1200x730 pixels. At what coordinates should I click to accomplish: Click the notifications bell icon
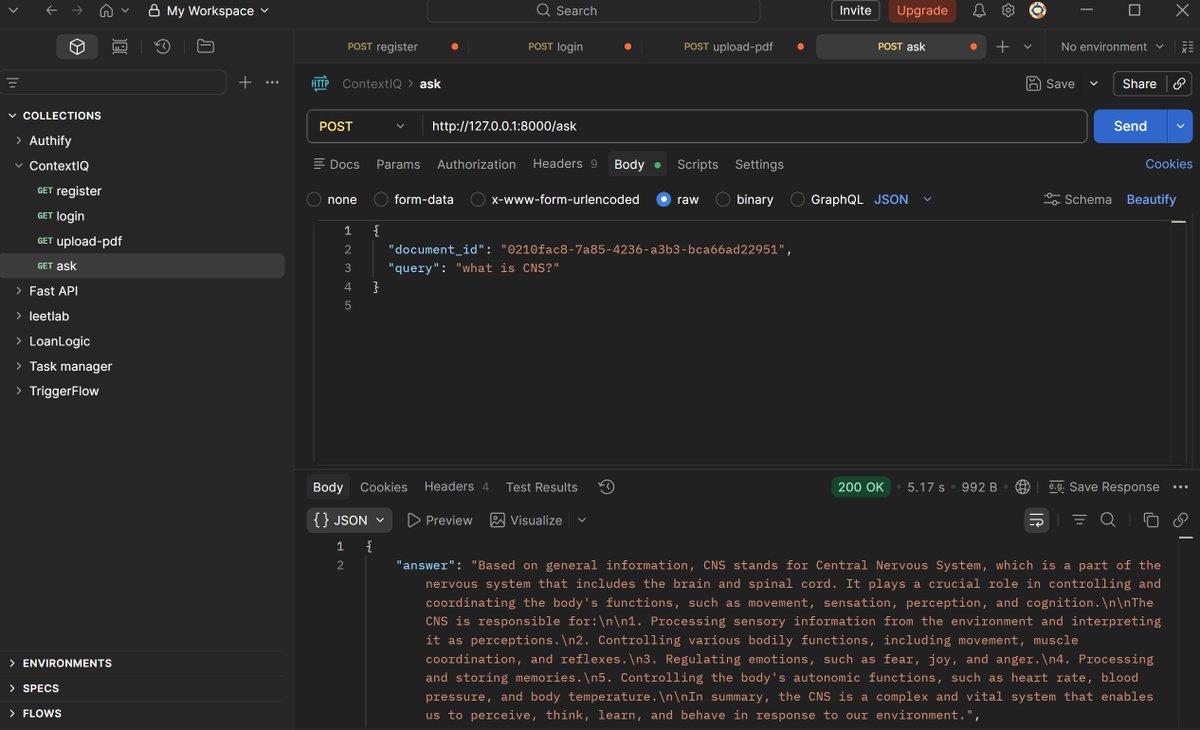click(x=979, y=10)
